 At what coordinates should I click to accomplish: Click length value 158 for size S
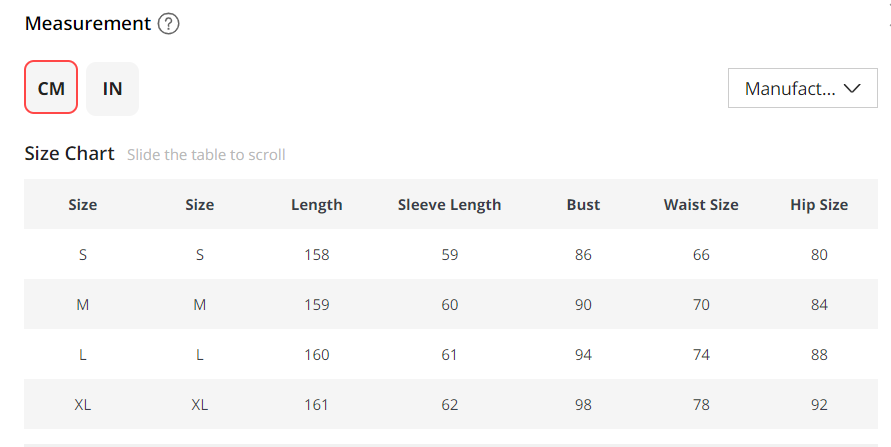[316, 255]
